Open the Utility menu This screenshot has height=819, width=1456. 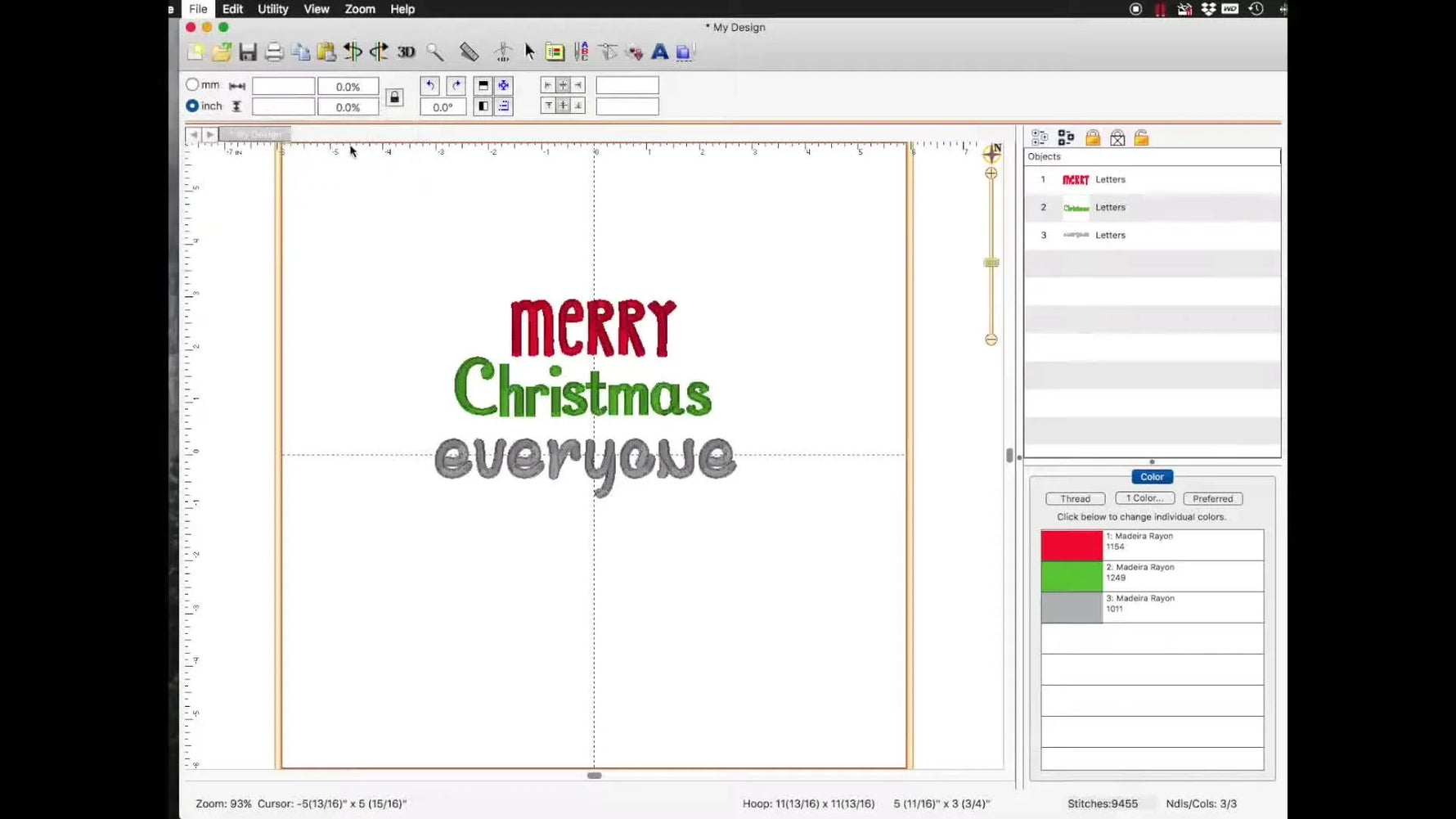click(x=273, y=9)
